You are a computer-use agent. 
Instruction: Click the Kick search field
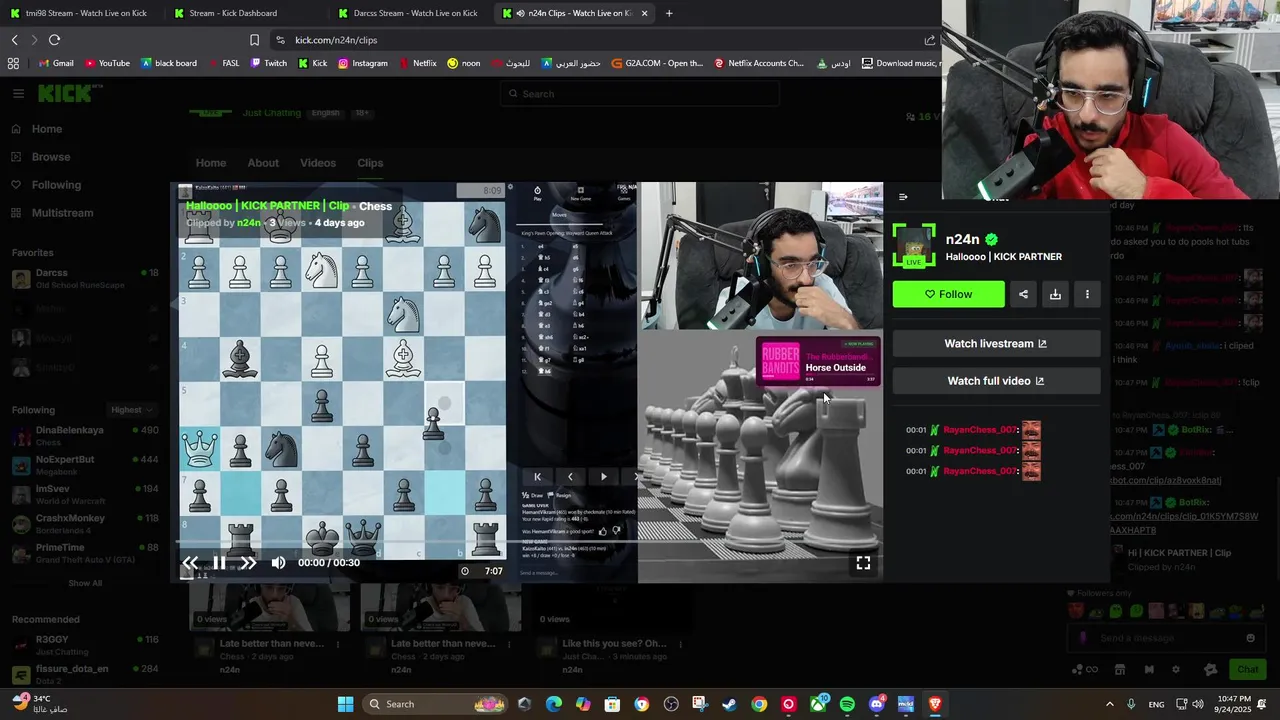point(640,94)
